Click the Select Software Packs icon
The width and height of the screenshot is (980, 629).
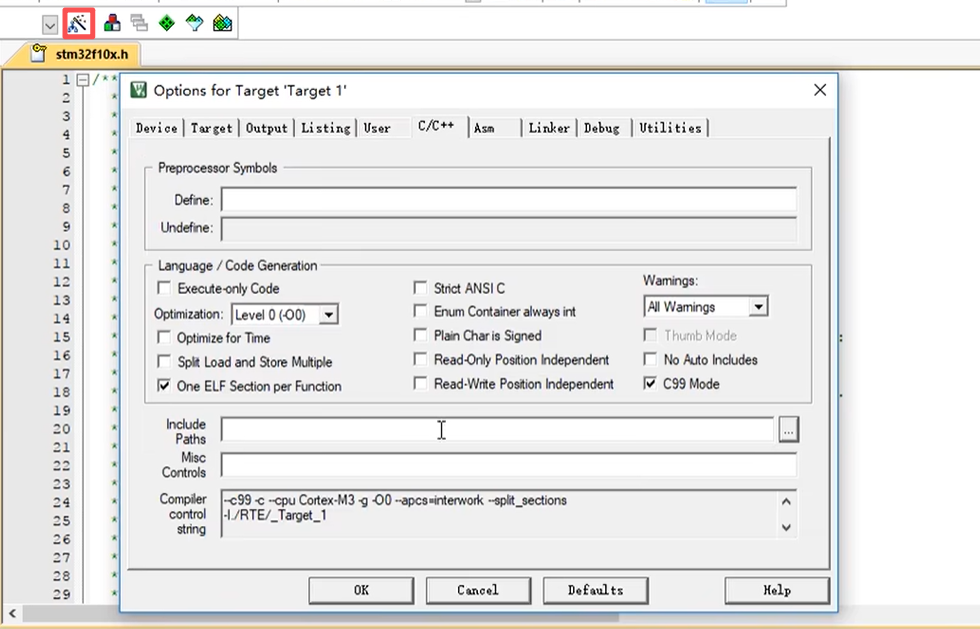click(194, 24)
